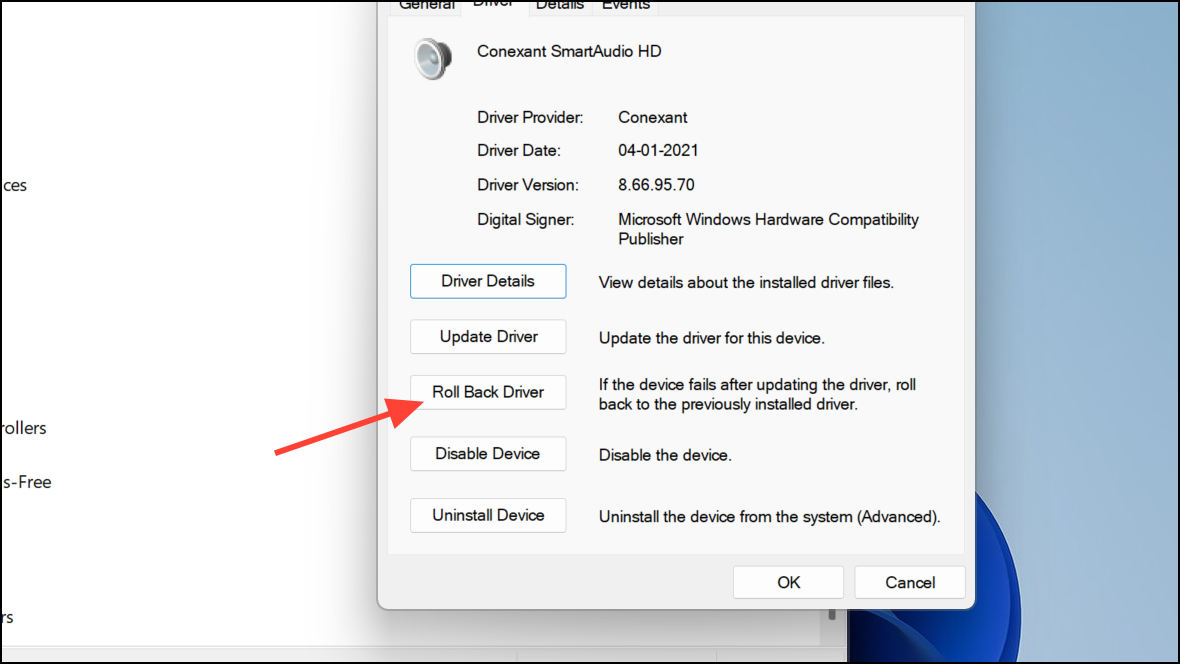Click Roll Back Driver
The image size is (1180, 664).
tap(488, 392)
